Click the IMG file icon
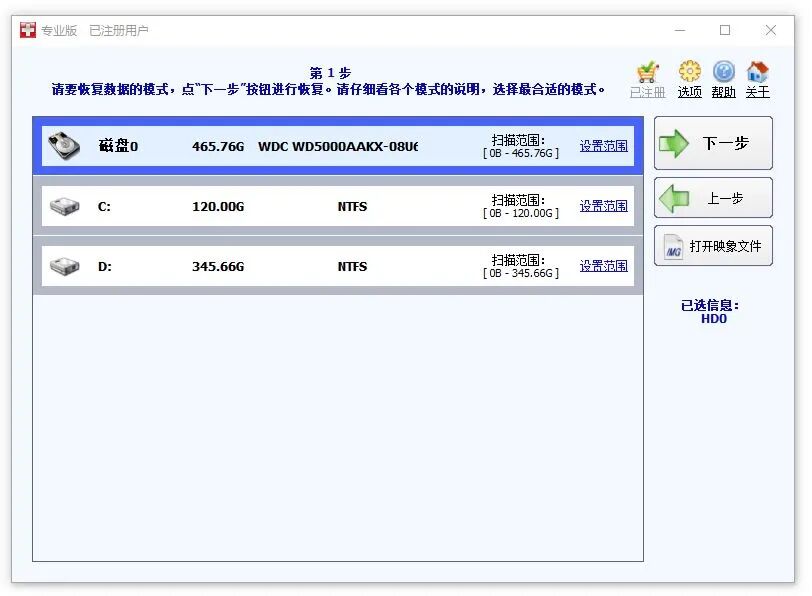This screenshot has width=812, height=596. (673, 247)
